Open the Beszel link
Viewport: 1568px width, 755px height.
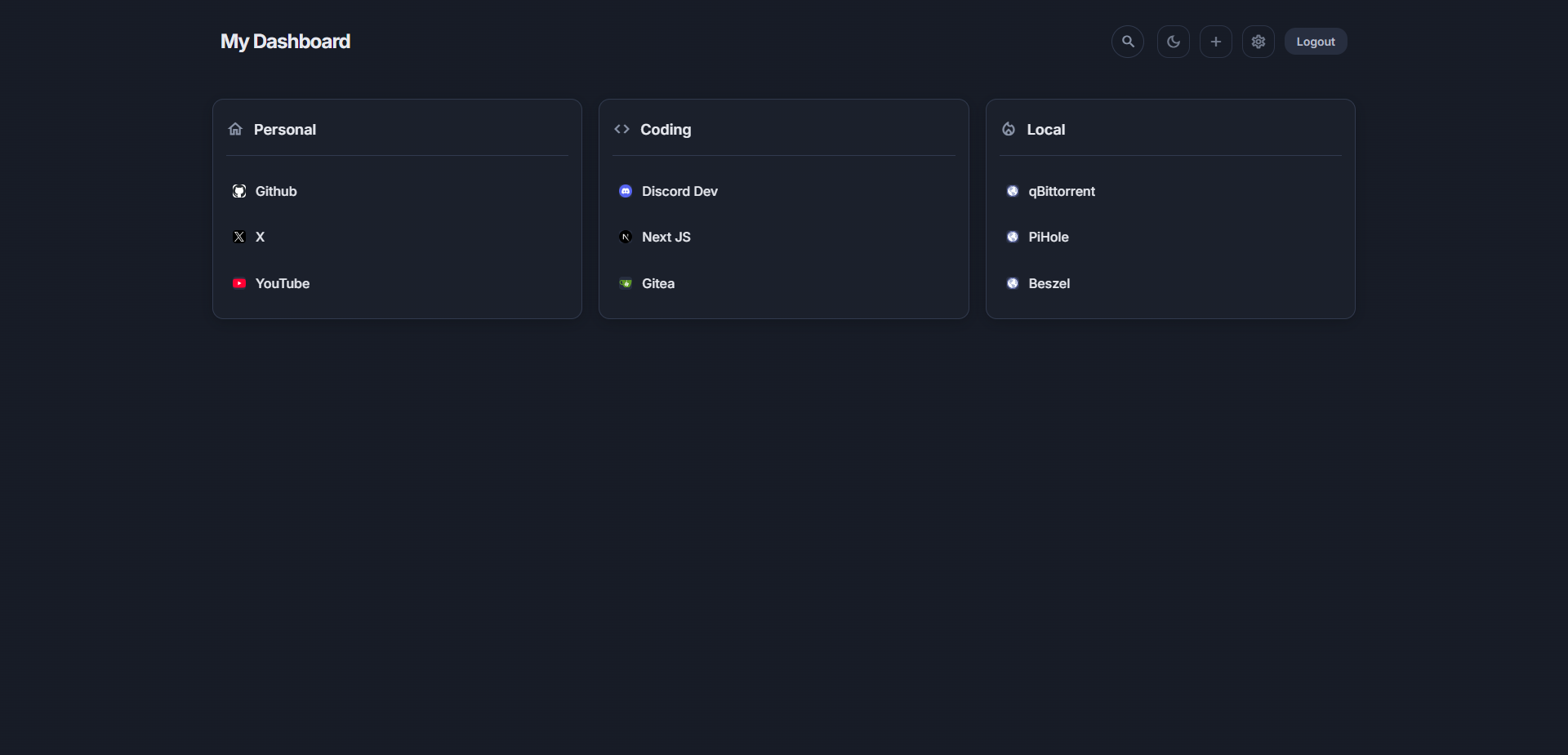pos(1049,283)
